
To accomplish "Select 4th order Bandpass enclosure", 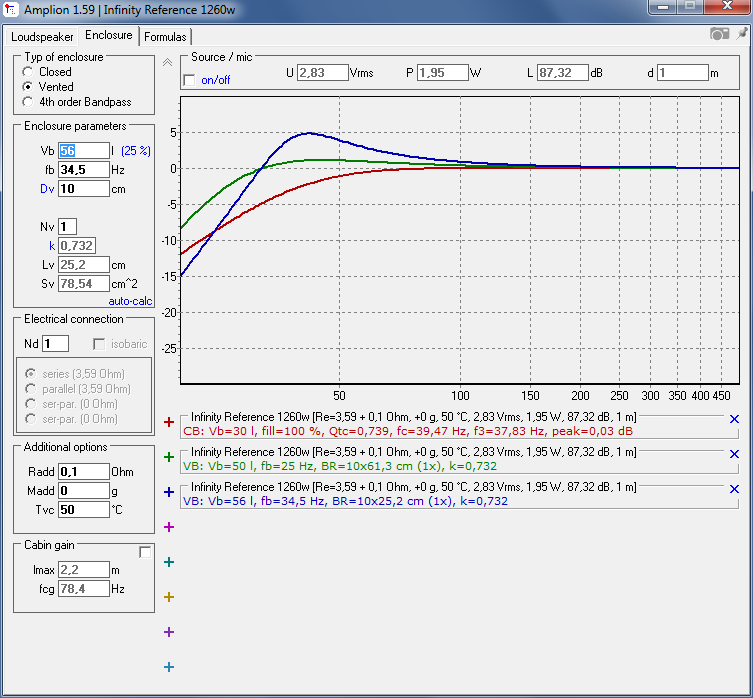I will [x=77, y=102].
